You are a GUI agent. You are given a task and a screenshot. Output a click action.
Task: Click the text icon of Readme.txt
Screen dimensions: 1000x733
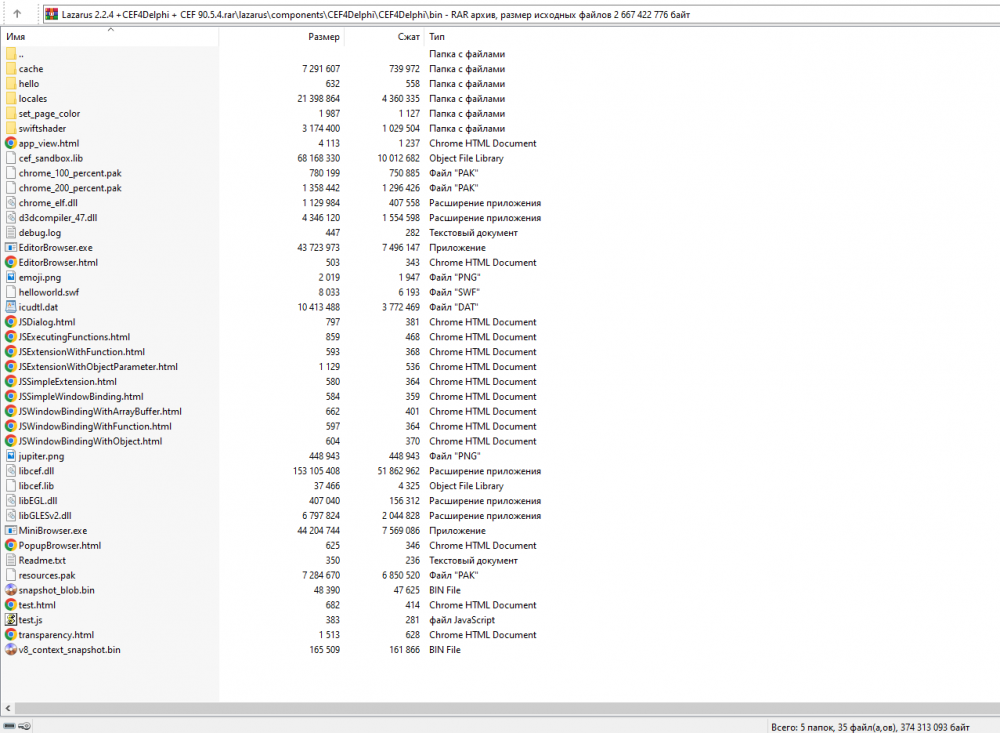(11, 560)
